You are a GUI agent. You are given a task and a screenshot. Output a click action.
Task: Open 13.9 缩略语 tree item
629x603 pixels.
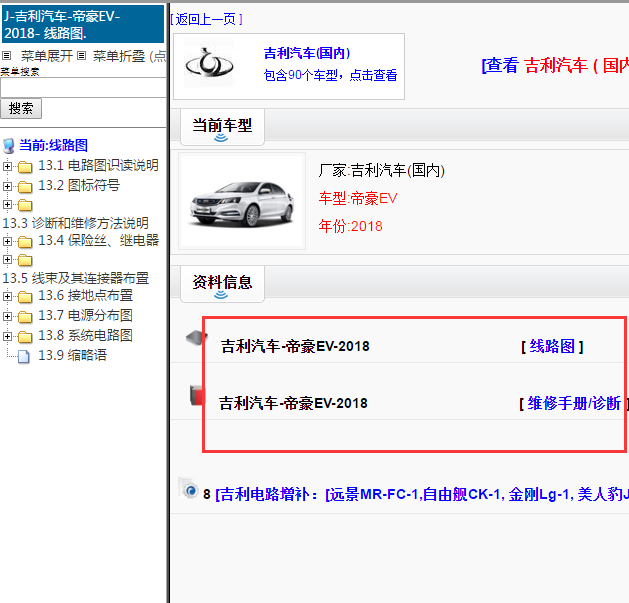click(x=73, y=355)
